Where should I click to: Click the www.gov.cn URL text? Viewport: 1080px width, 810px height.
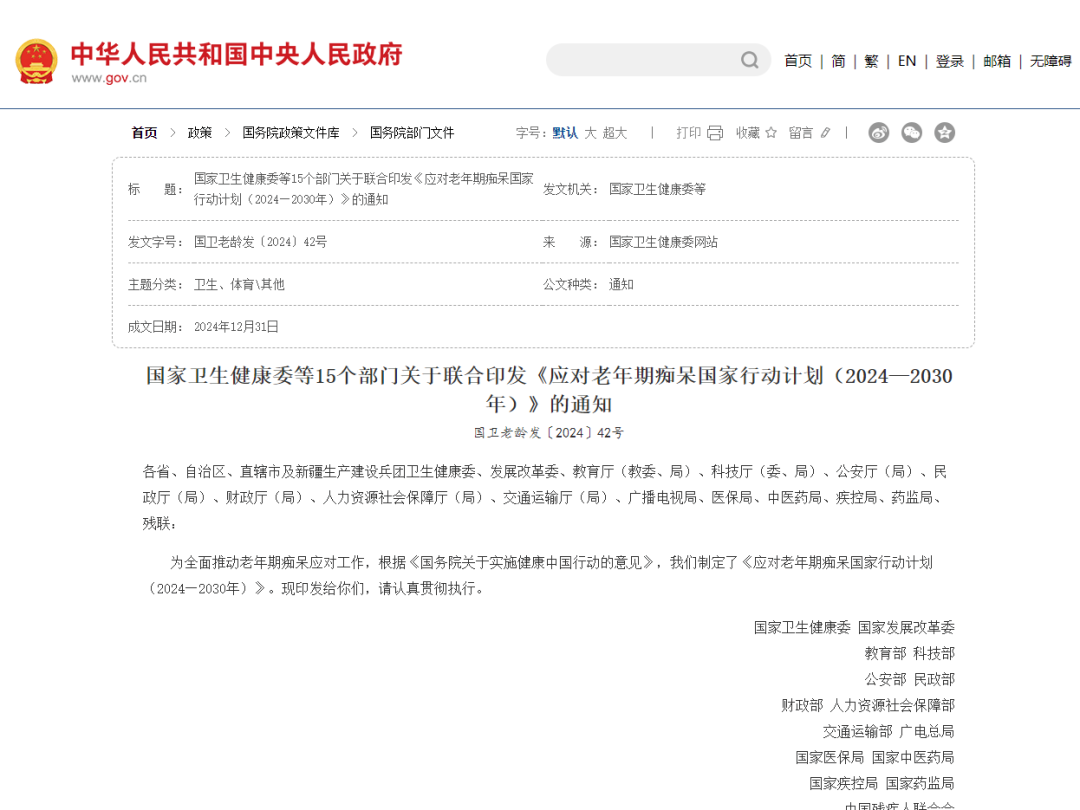(x=109, y=78)
